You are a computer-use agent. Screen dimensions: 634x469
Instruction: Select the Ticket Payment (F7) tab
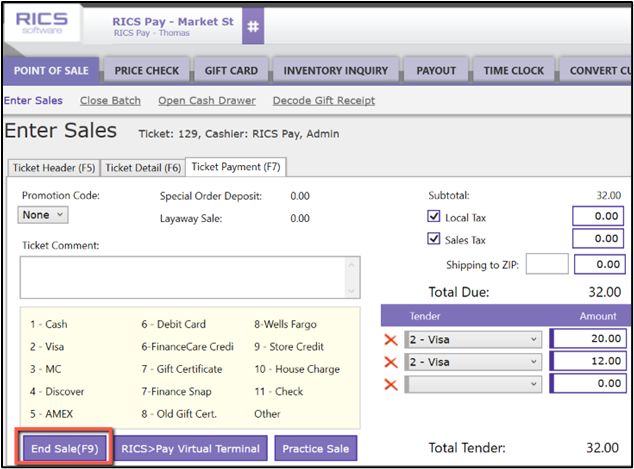(236, 167)
